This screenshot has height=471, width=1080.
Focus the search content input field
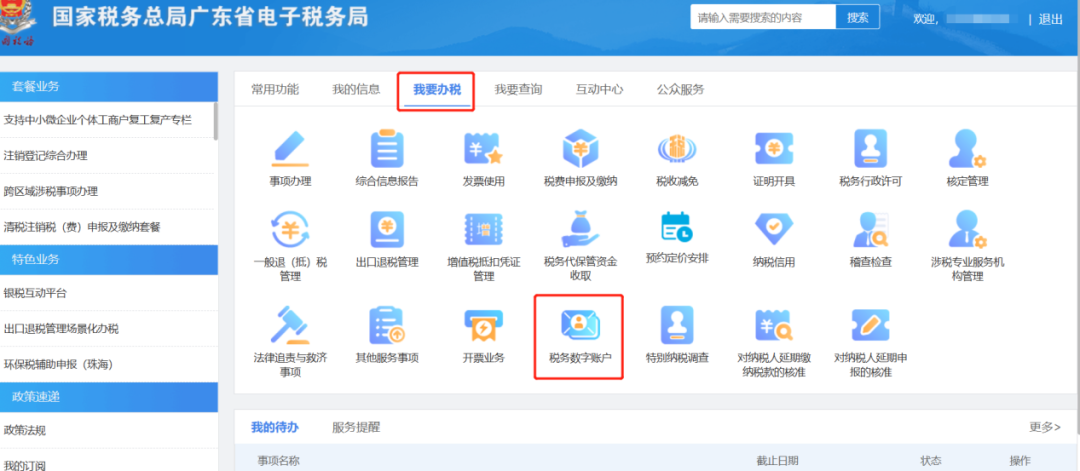point(763,17)
